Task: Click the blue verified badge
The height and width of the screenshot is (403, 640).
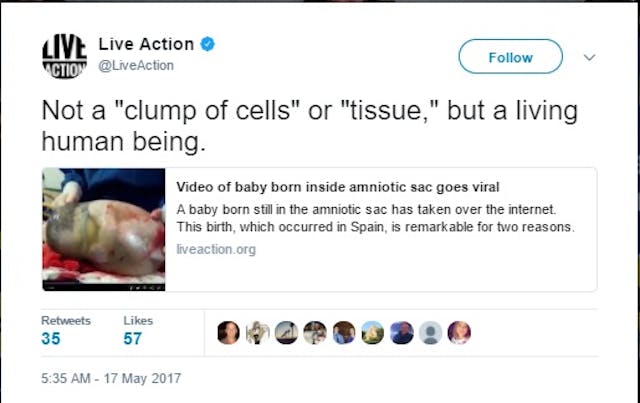Action: (209, 45)
